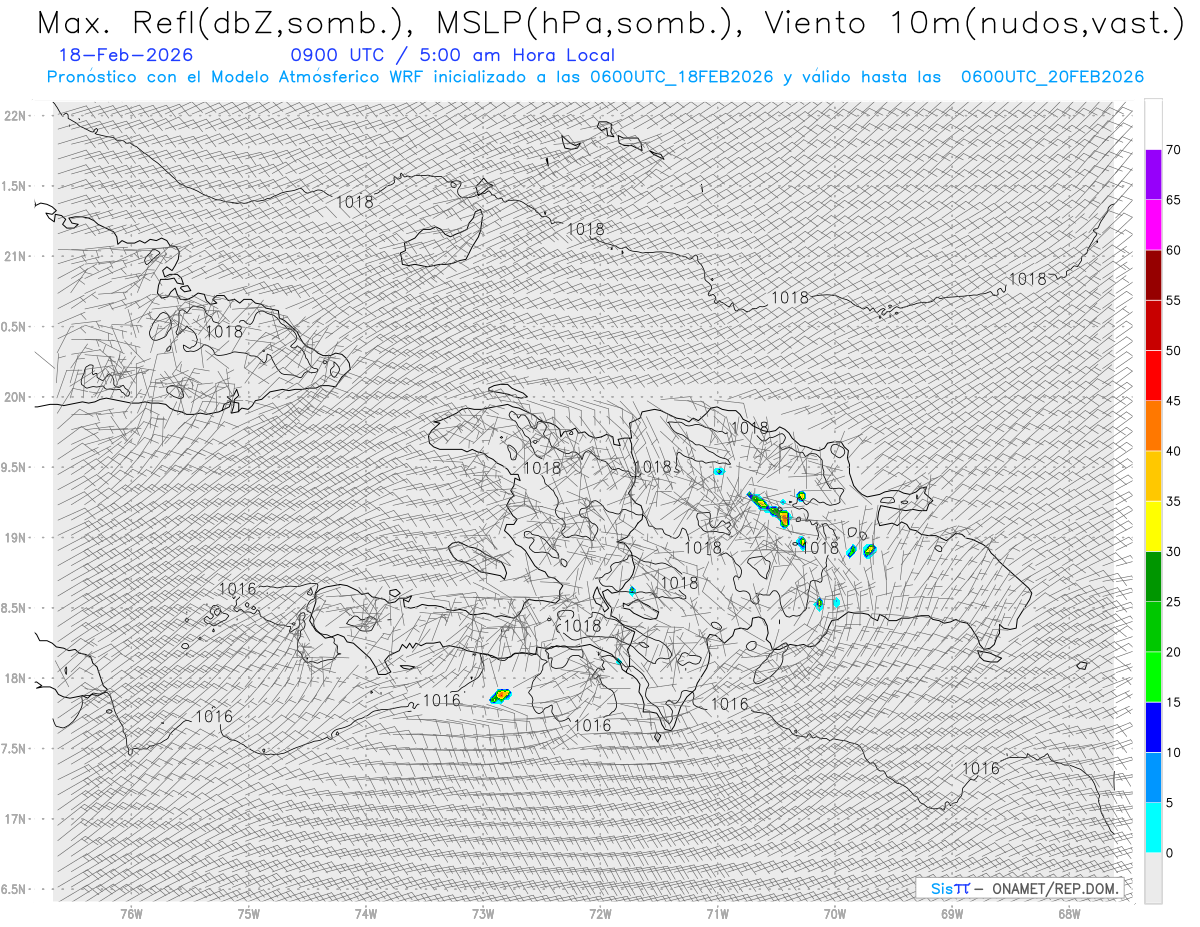Click the colorbar tick label 50
Image resolution: width=1200 pixels, height=927 pixels.
pyautogui.click(x=1173, y=351)
